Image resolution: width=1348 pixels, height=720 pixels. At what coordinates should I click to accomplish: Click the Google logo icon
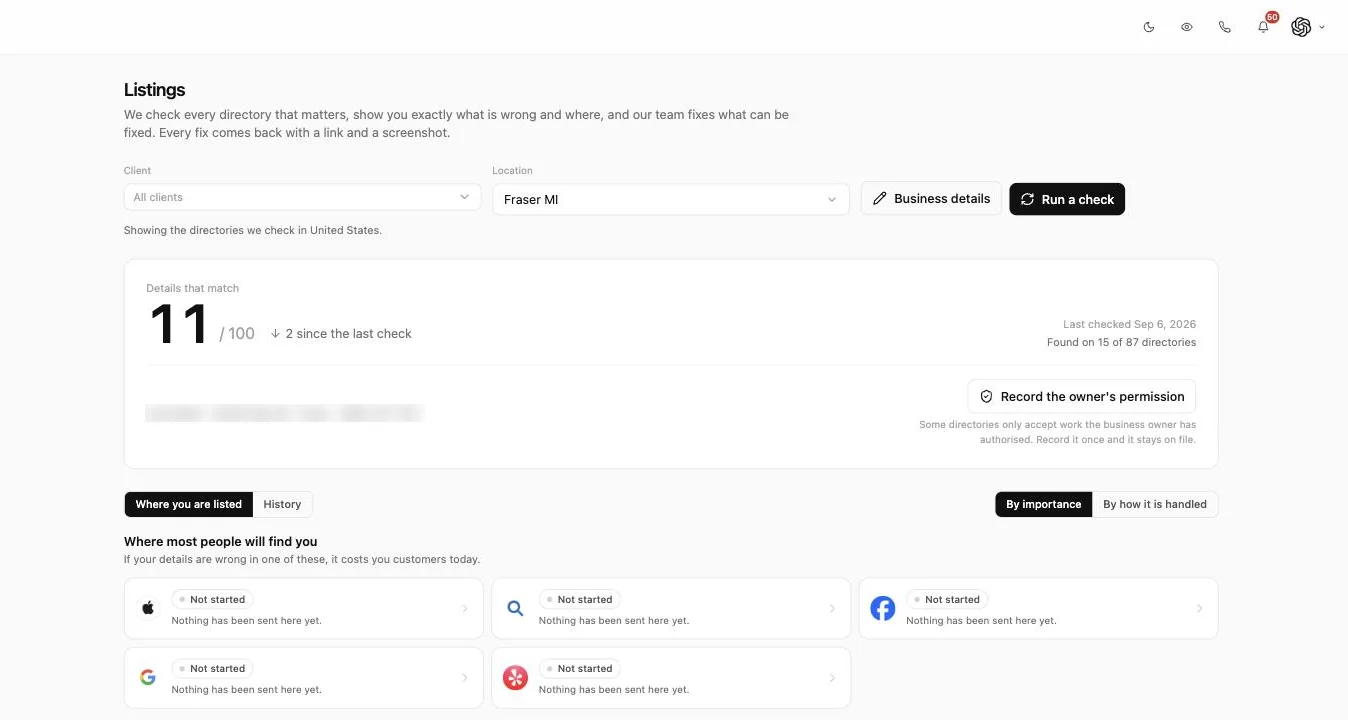click(148, 677)
